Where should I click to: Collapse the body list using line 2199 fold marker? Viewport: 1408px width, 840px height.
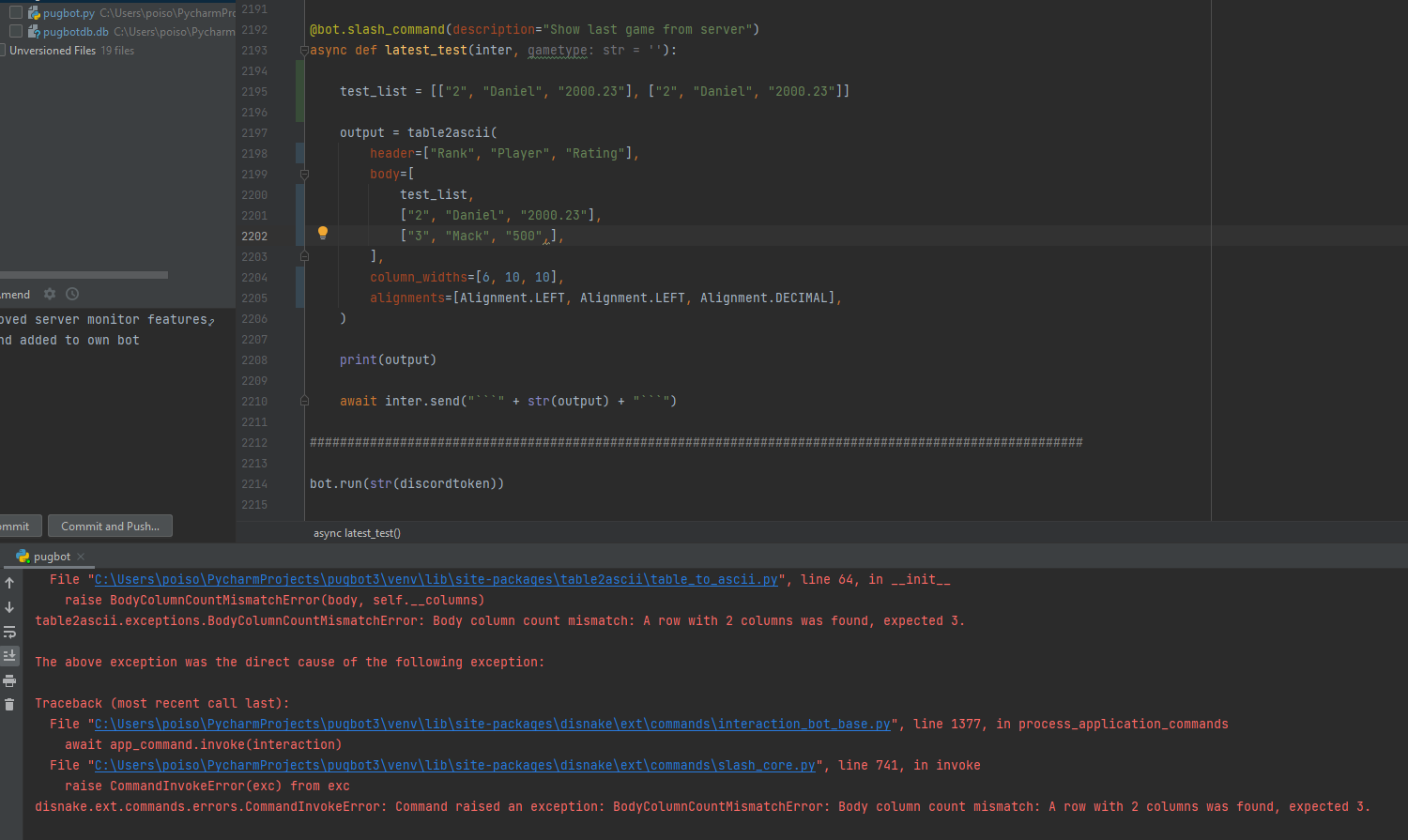304,175
